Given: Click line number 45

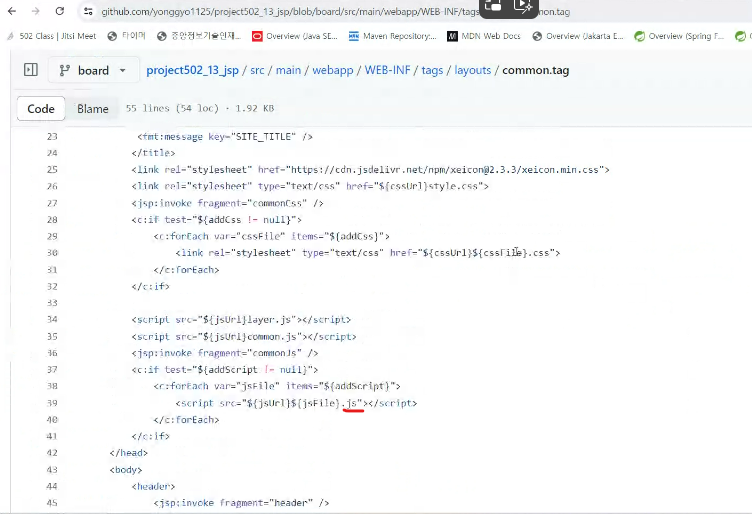Looking at the screenshot, I should point(52,502).
